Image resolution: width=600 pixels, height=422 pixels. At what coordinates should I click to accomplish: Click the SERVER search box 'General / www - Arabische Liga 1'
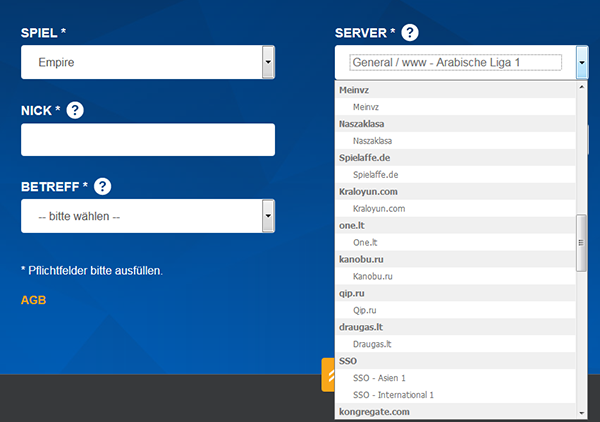tap(455, 62)
